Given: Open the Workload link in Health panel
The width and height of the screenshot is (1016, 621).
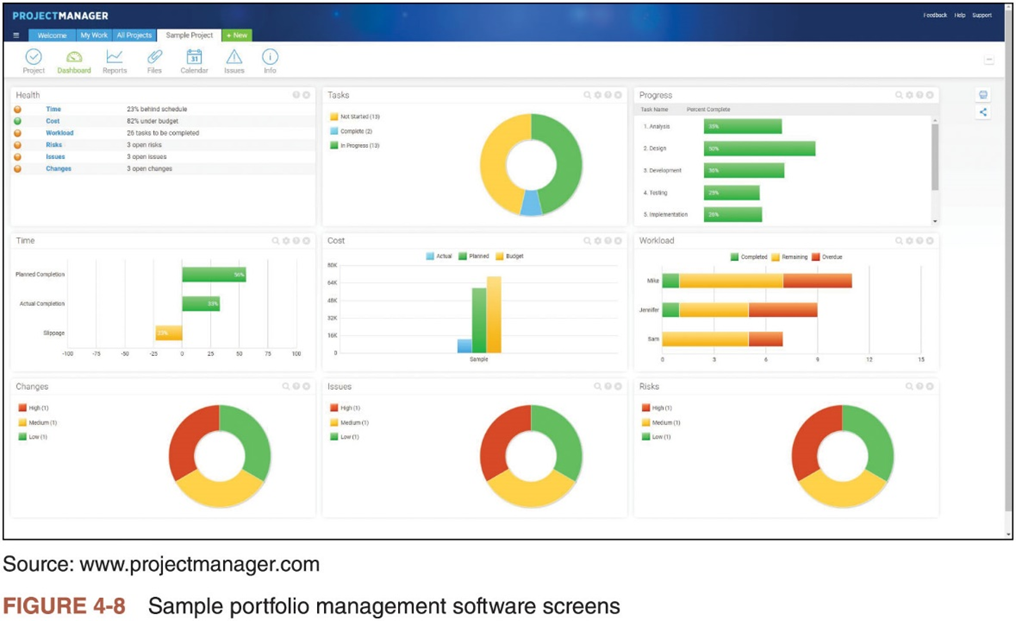Looking at the screenshot, I should [x=59, y=133].
